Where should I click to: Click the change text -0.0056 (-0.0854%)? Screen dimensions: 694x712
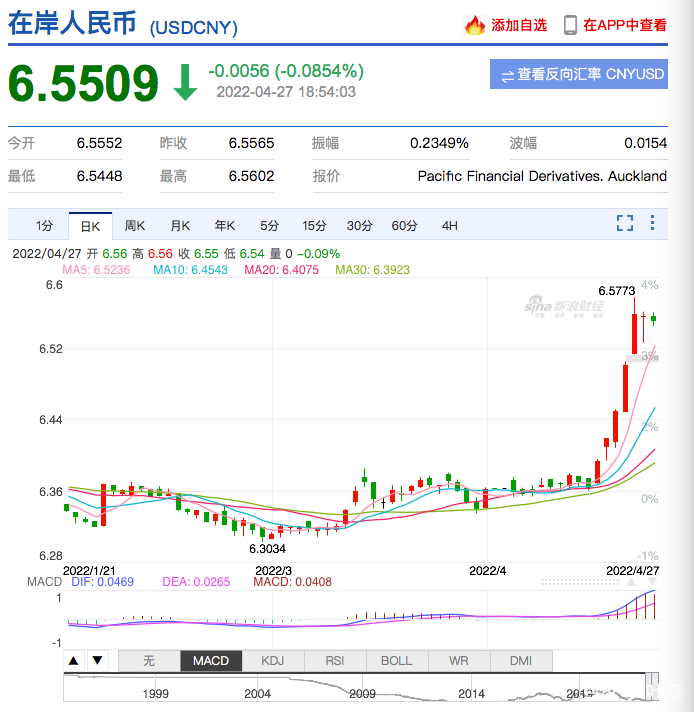[286, 71]
